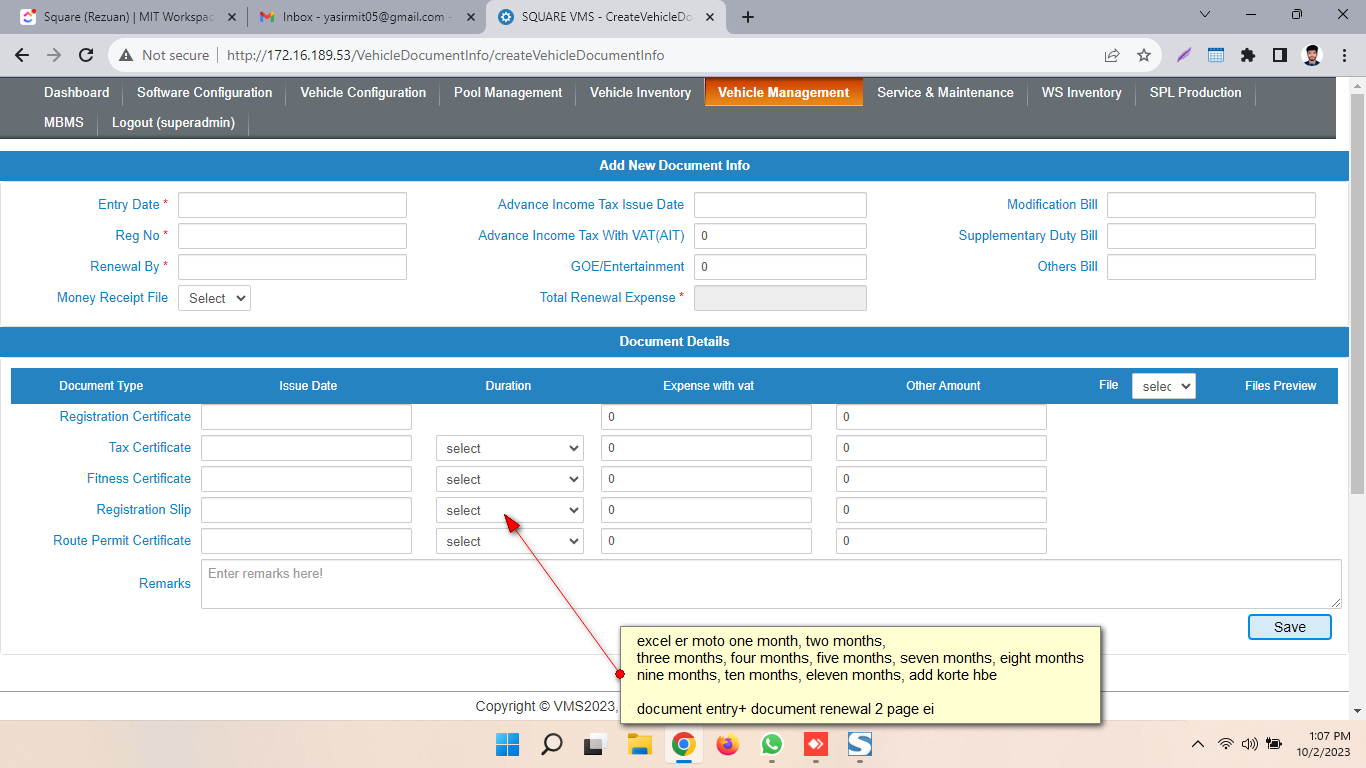
Task: Open the purple feather extension
Action: pos(1184,56)
